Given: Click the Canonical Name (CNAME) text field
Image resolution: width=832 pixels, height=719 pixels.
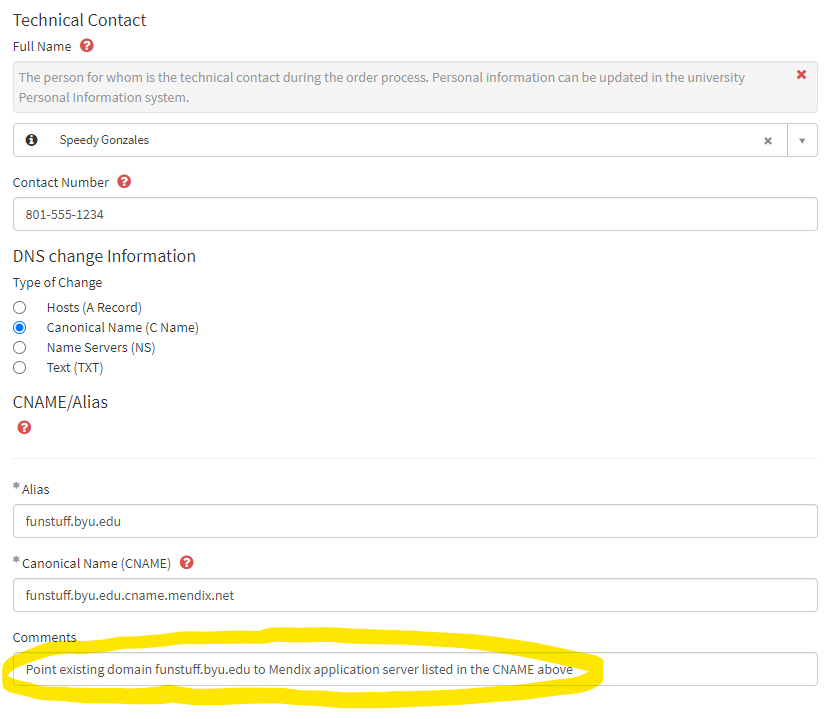Looking at the screenshot, I should pos(415,595).
